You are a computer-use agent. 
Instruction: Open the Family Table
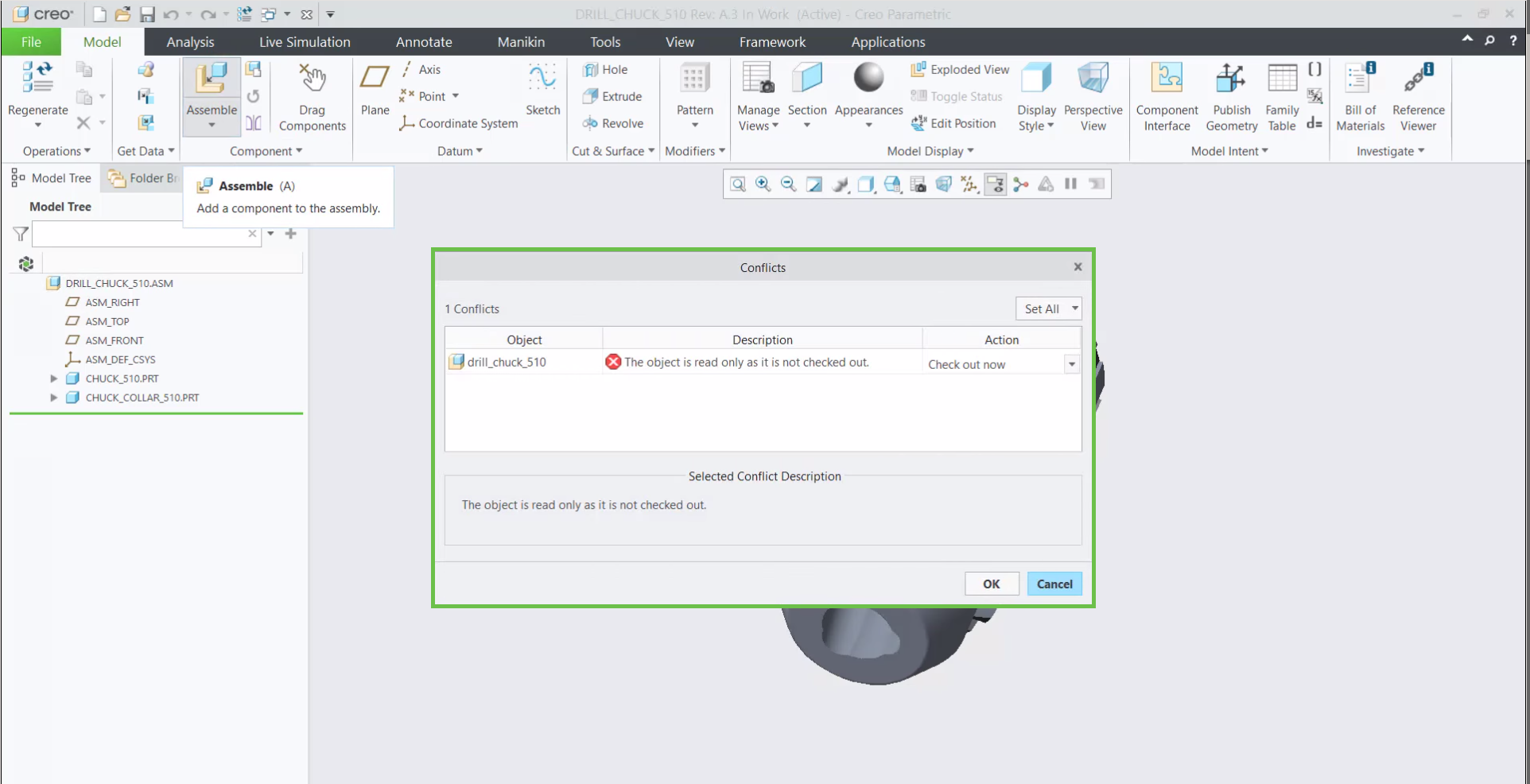coord(1282,96)
